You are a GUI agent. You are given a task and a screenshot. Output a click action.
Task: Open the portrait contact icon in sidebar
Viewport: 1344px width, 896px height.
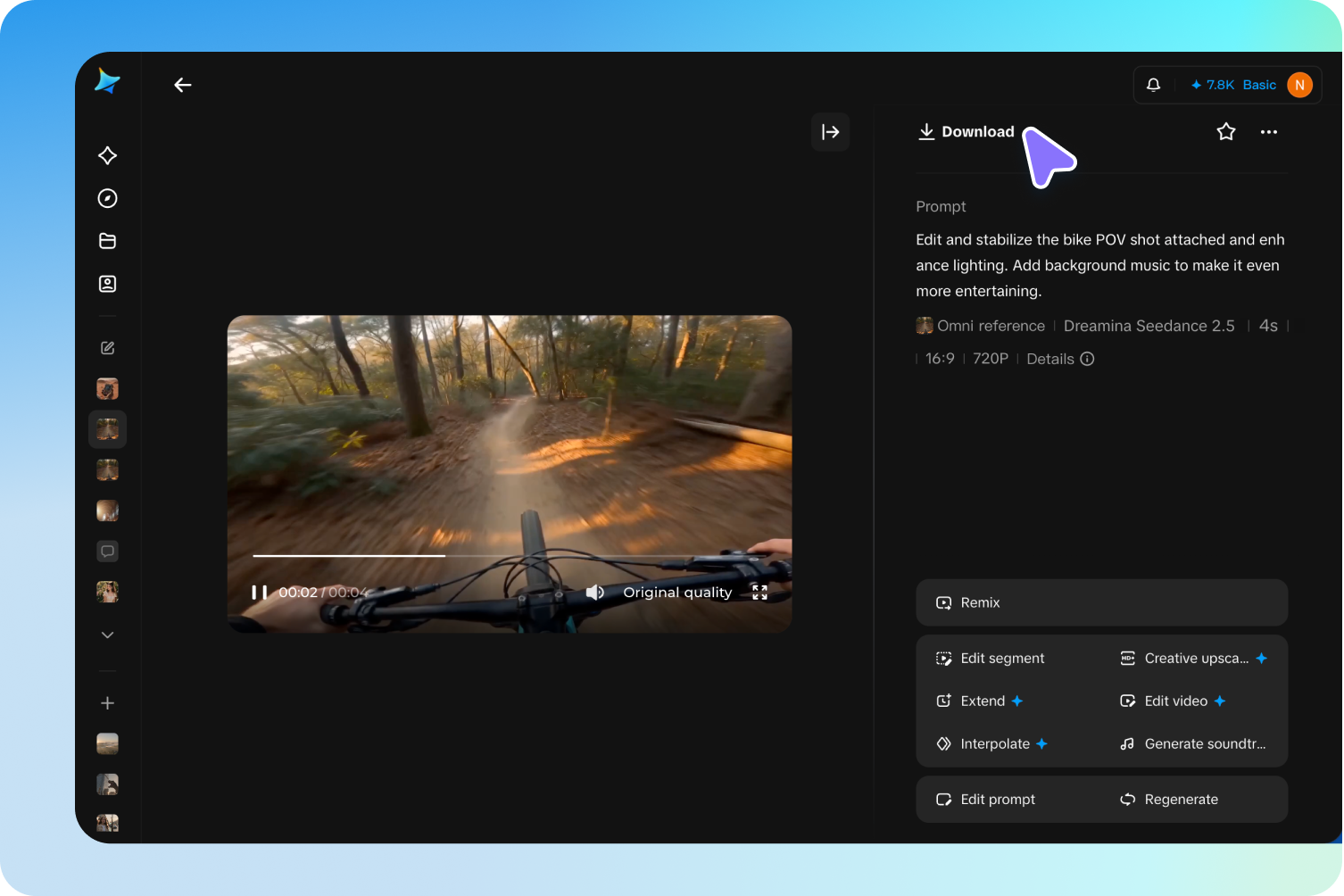click(108, 284)
